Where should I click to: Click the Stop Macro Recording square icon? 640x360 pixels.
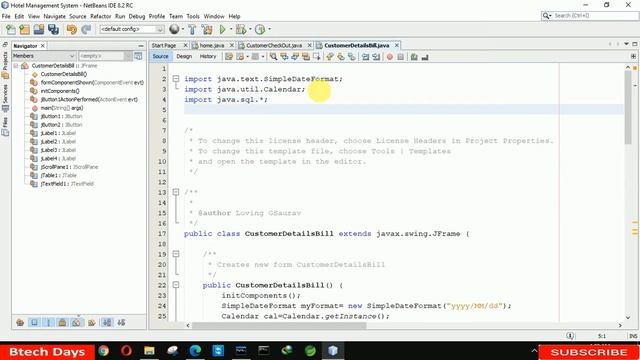(400, 57)
